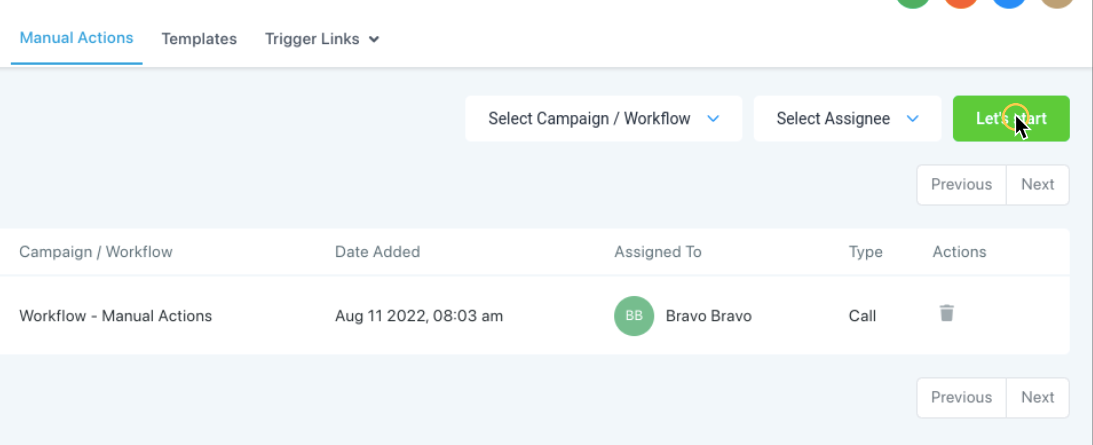Click the Date Added column header
This screenshot has height=445, width=1093.
(x=377, y=252)
